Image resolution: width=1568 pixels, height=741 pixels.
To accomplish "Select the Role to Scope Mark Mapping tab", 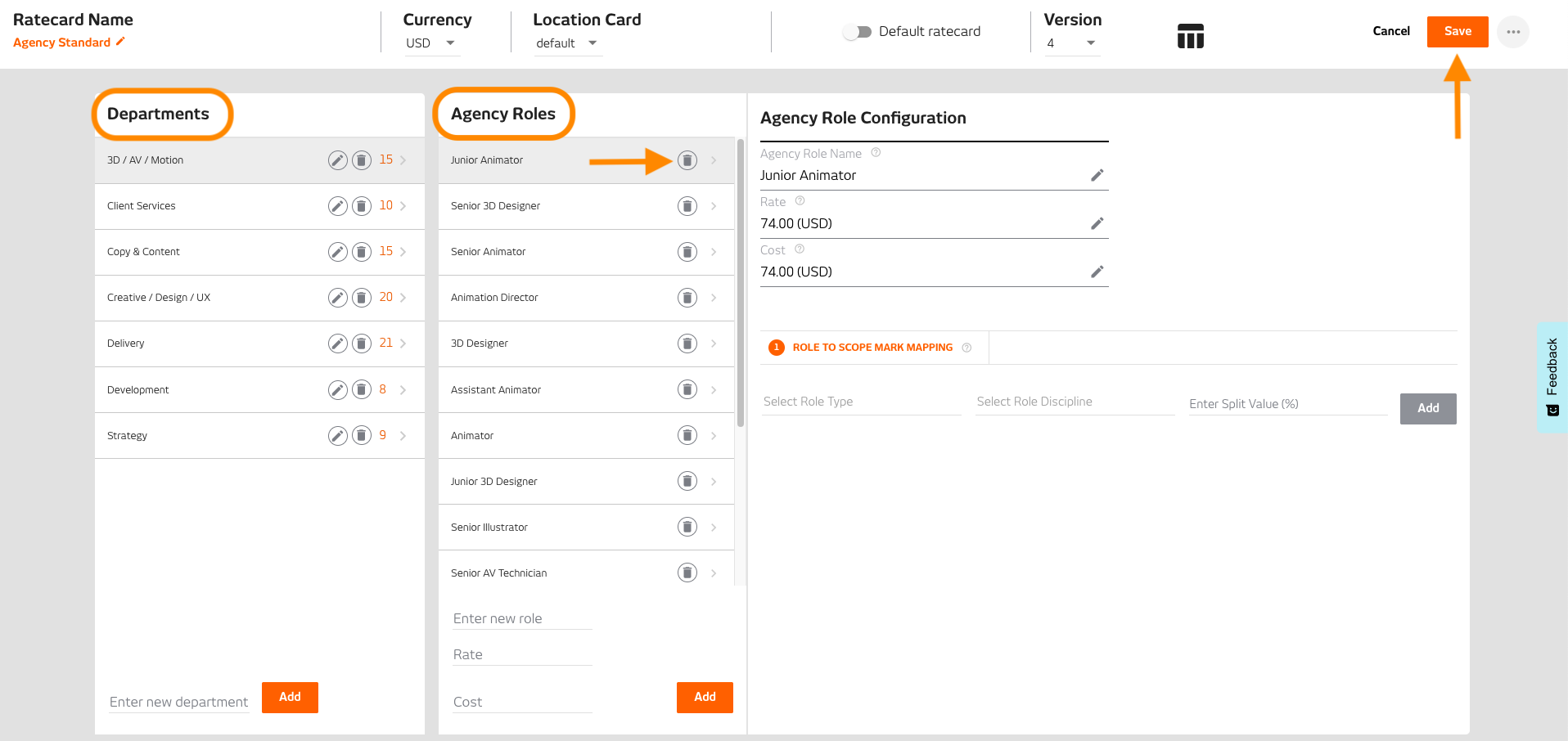I will [x=872, y=348].
